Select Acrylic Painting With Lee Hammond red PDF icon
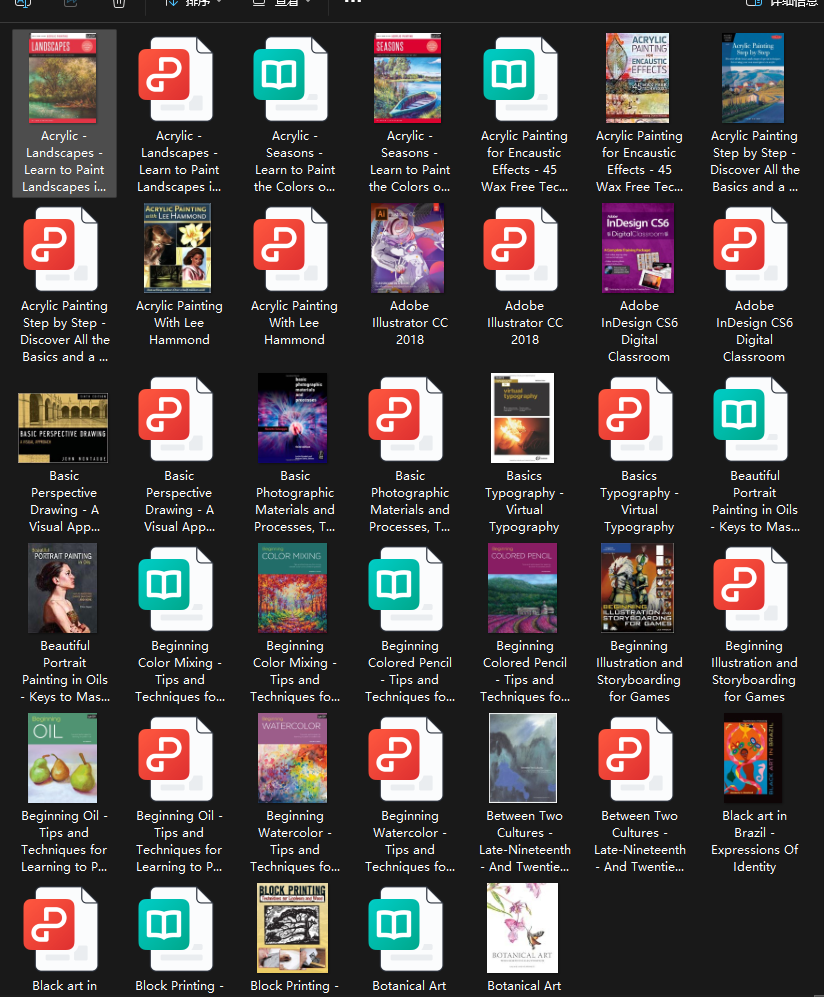This screenshot has height=997, width=824. click(x=291, y=249)
